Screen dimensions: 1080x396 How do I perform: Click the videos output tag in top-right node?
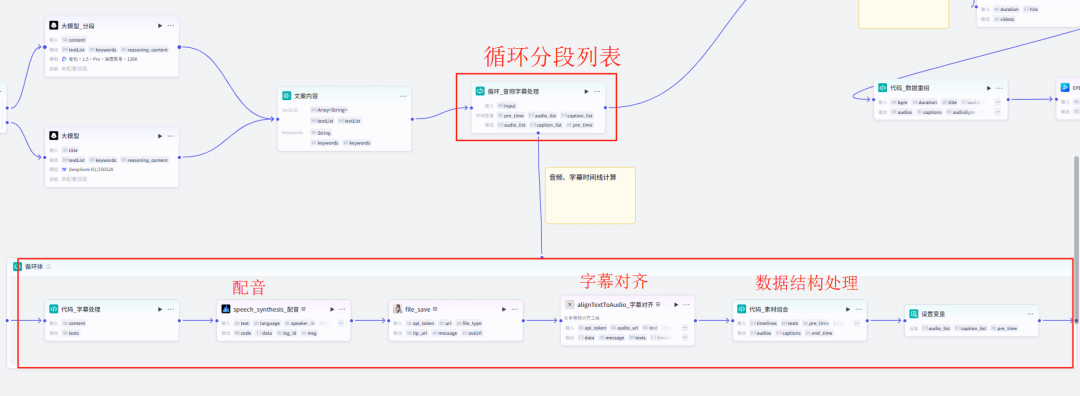(1005, 19)
